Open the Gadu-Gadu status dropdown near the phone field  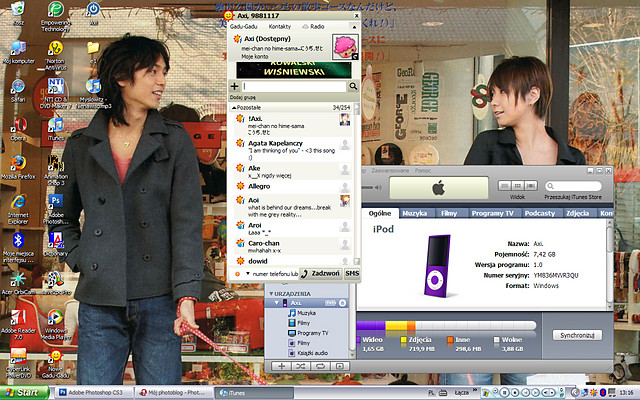[247, 273]
